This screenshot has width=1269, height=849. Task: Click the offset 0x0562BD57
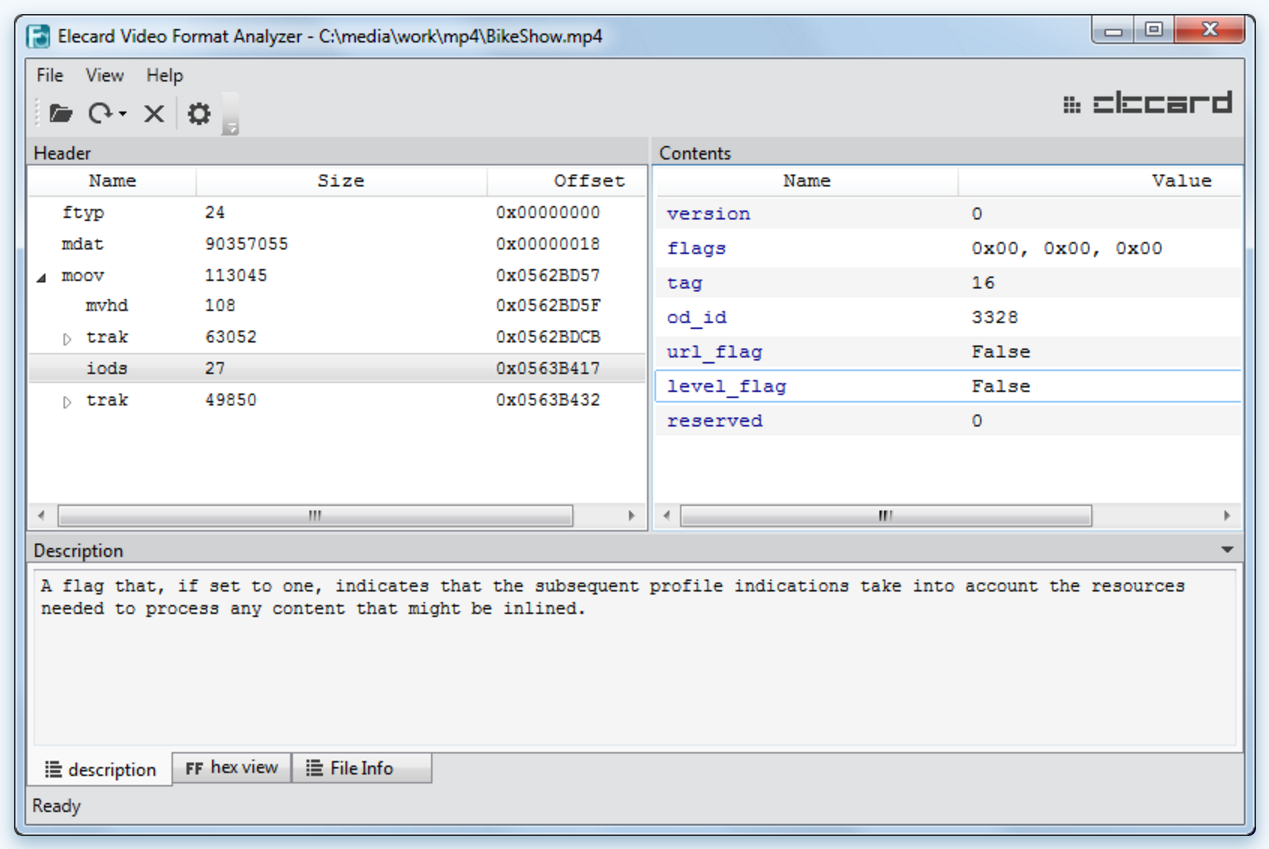pos(548,275)
